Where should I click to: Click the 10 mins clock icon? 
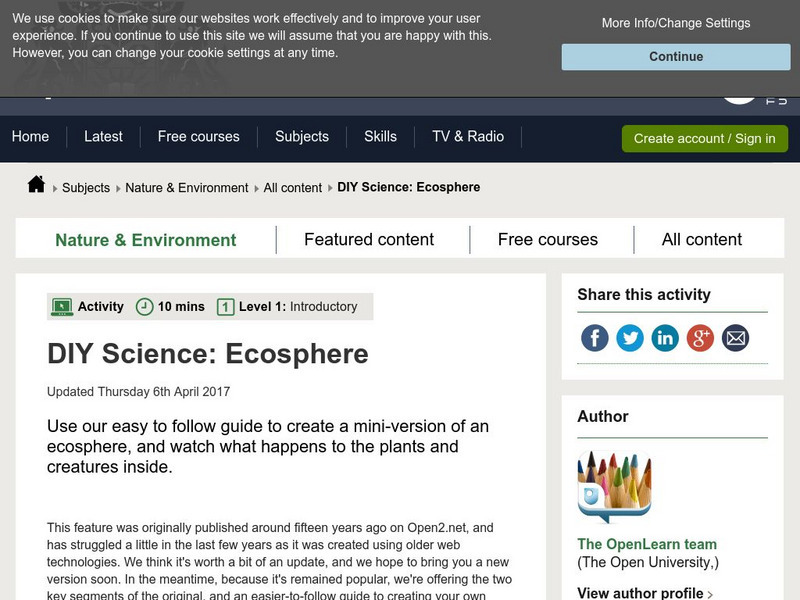[x=145, y=307]
